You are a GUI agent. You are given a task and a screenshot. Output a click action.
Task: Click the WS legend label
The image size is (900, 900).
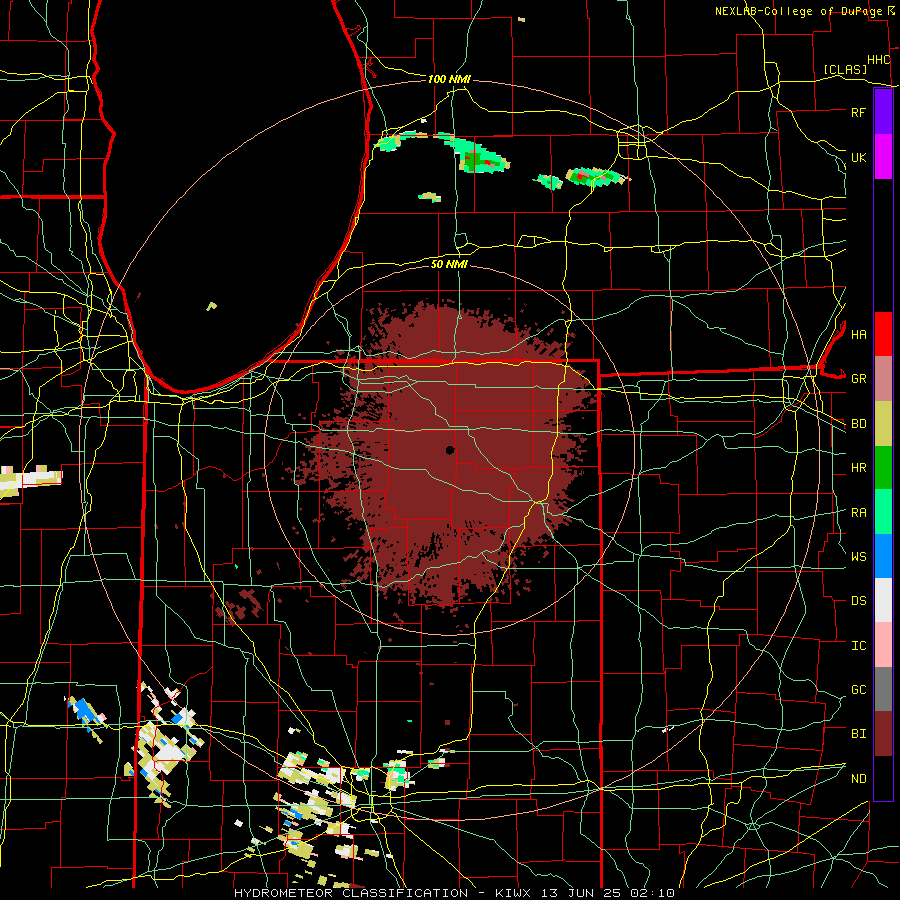click(858, 556)
